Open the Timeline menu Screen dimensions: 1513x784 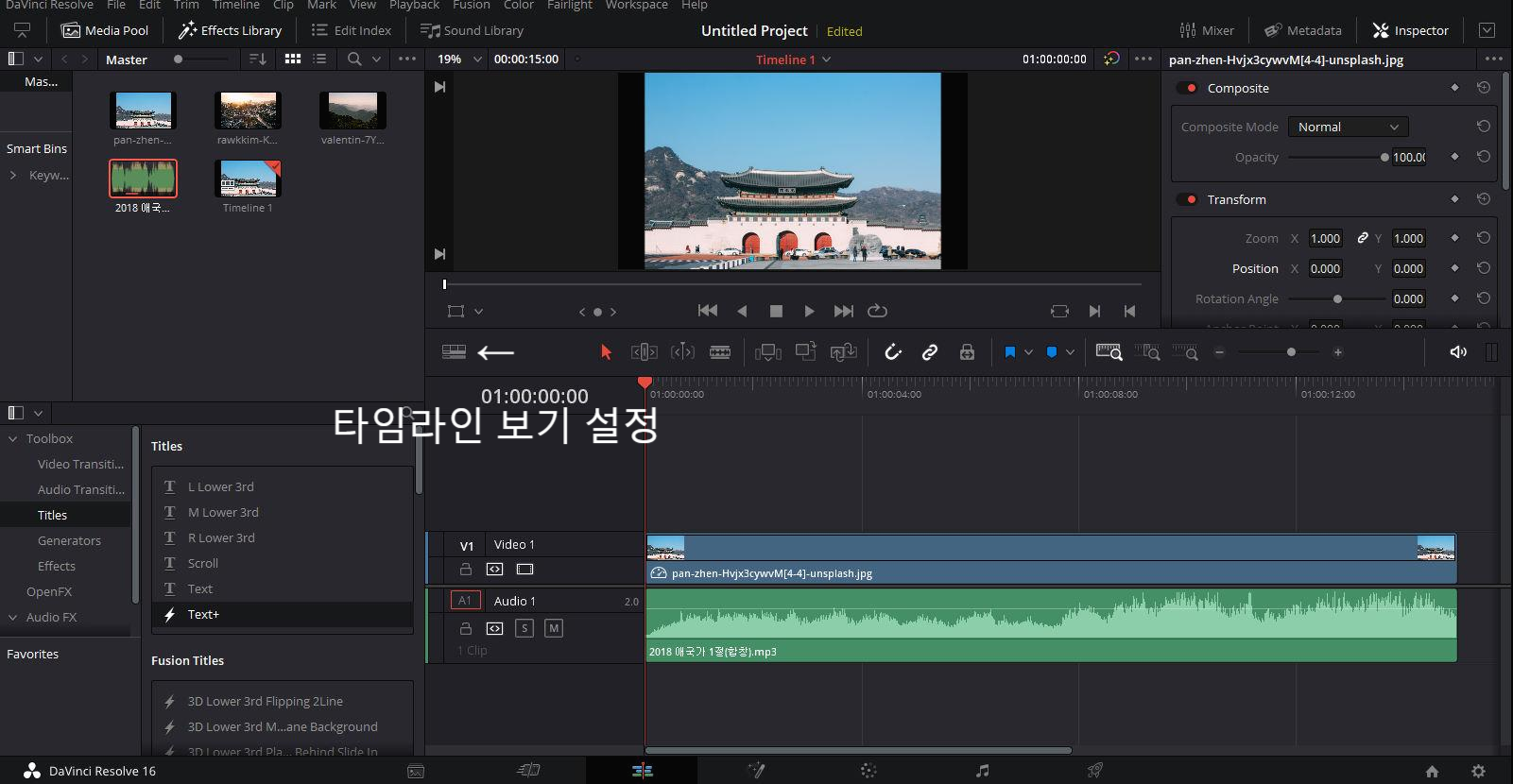[236, 5]
